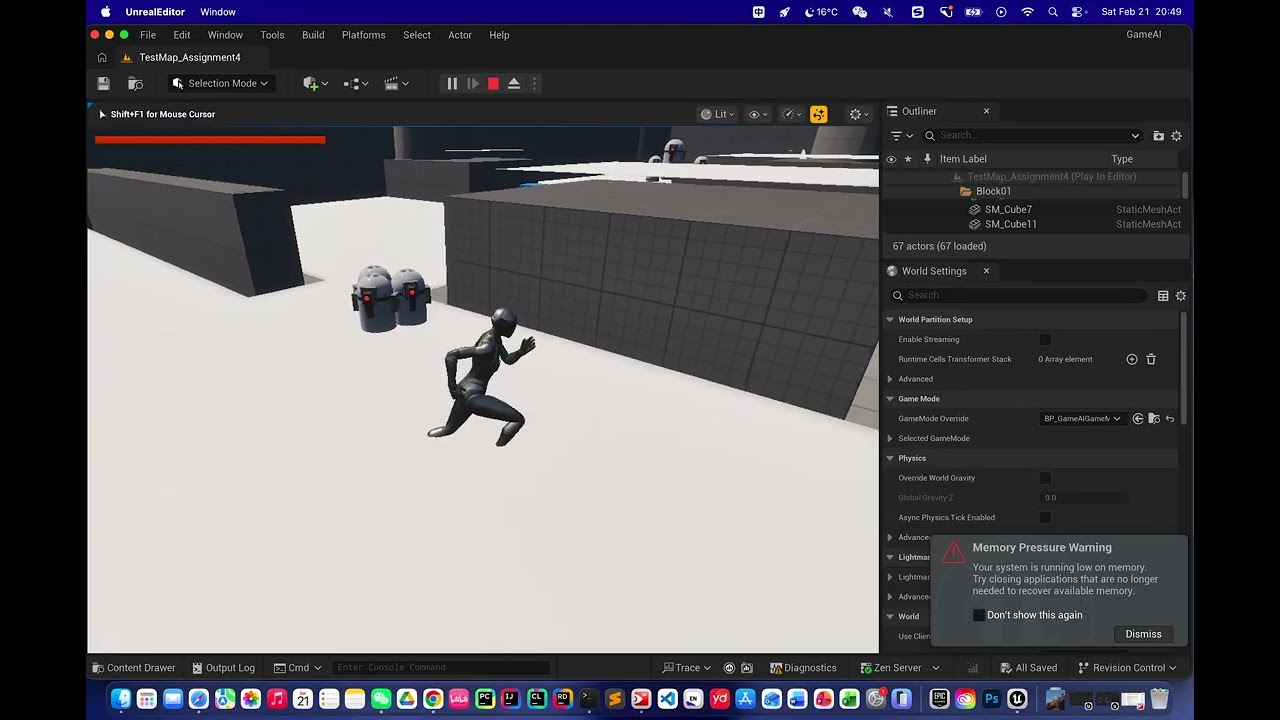Collapse the Game Mode section

pyautogui.click(x=890, y=399)
